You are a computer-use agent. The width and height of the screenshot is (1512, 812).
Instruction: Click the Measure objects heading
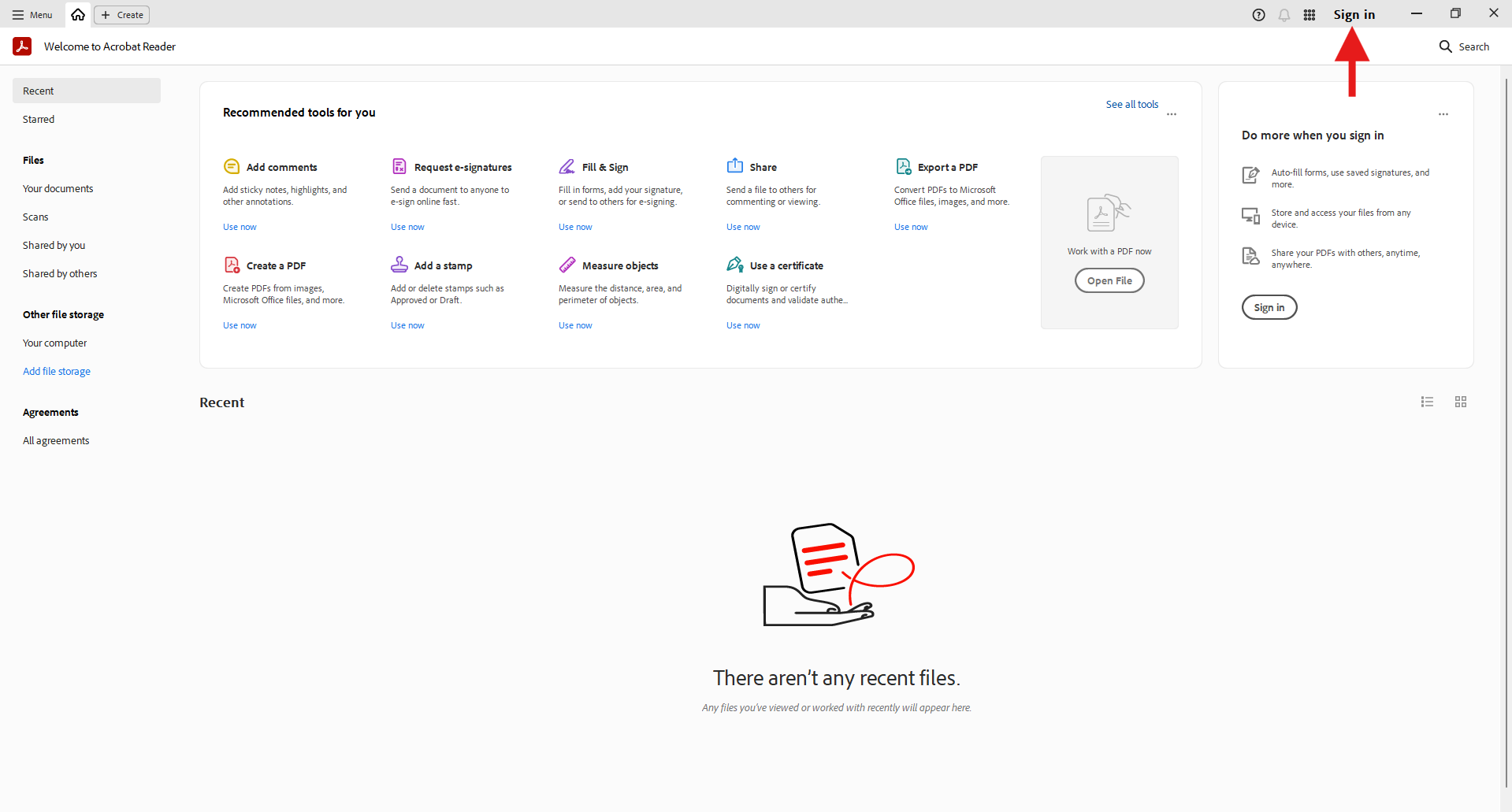point(620,265)
